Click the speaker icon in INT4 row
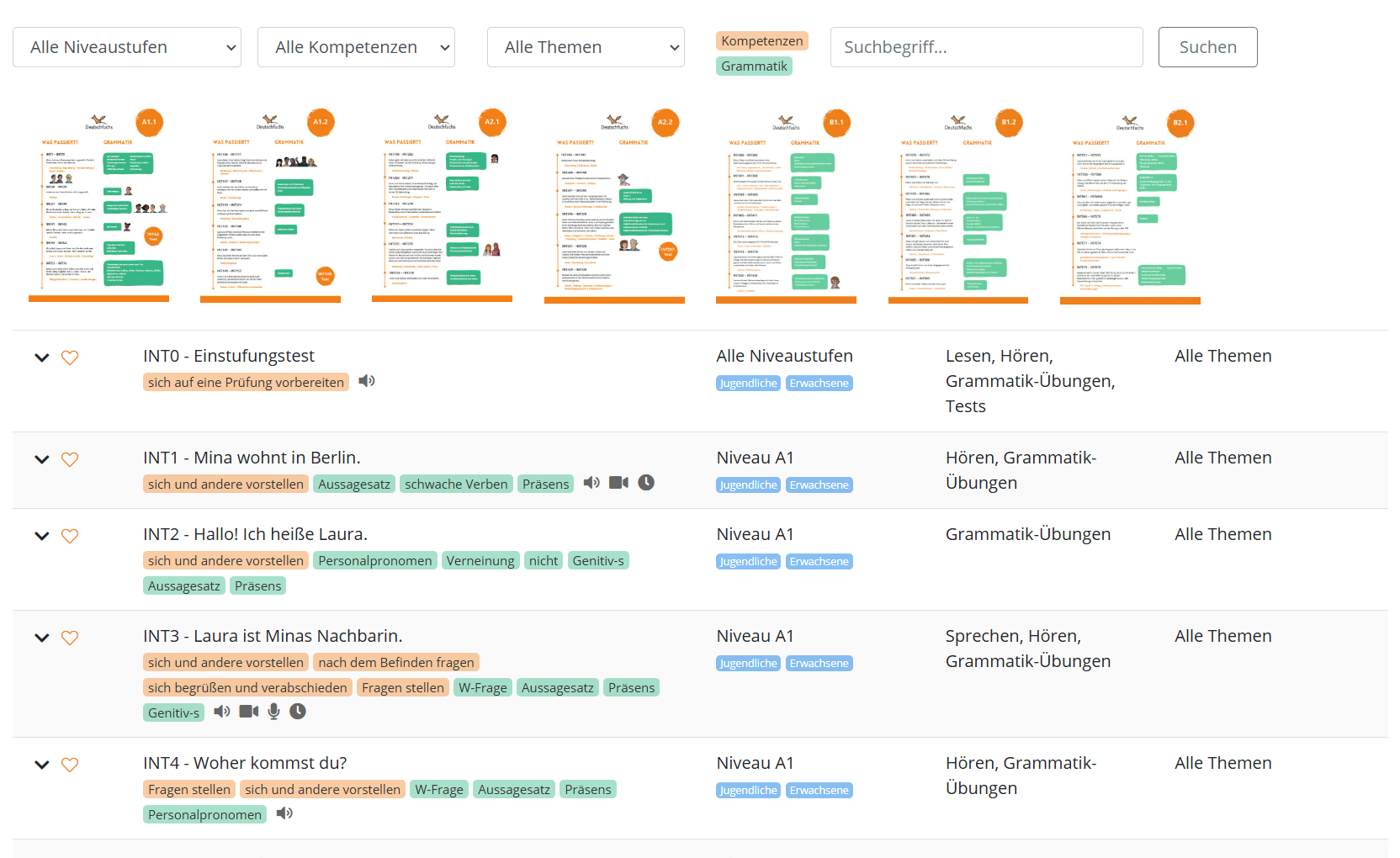The width and height of the screenshot is (1400, 858). [285, 813]
